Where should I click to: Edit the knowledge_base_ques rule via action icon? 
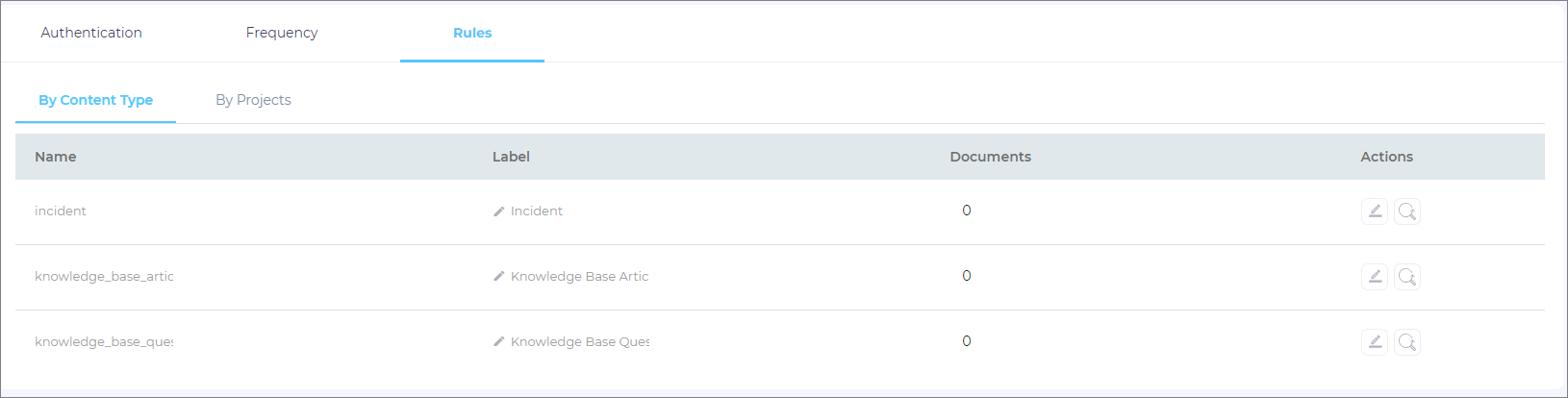click(x=1375, y=342)
